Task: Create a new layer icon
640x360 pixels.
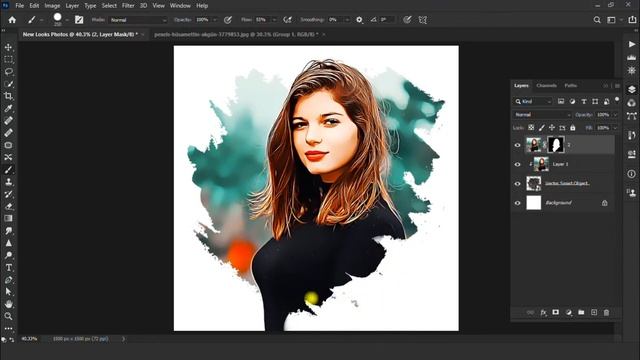Action: pyautogui.click(x=594, y=313)
